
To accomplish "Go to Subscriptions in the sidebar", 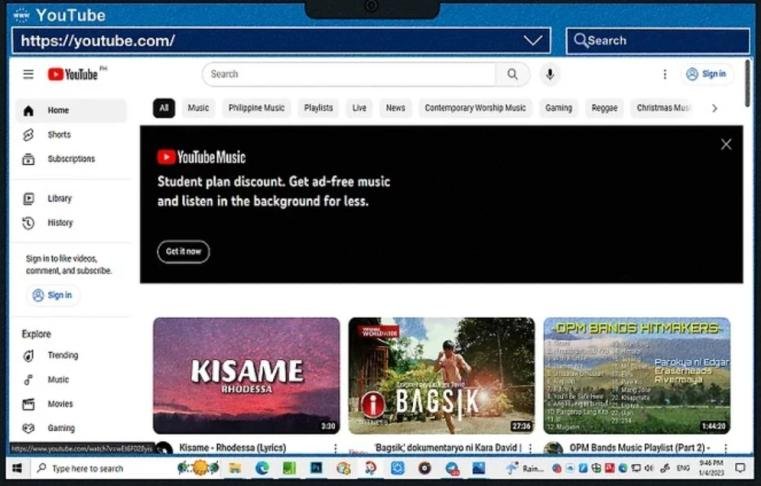I will [70, 159].
